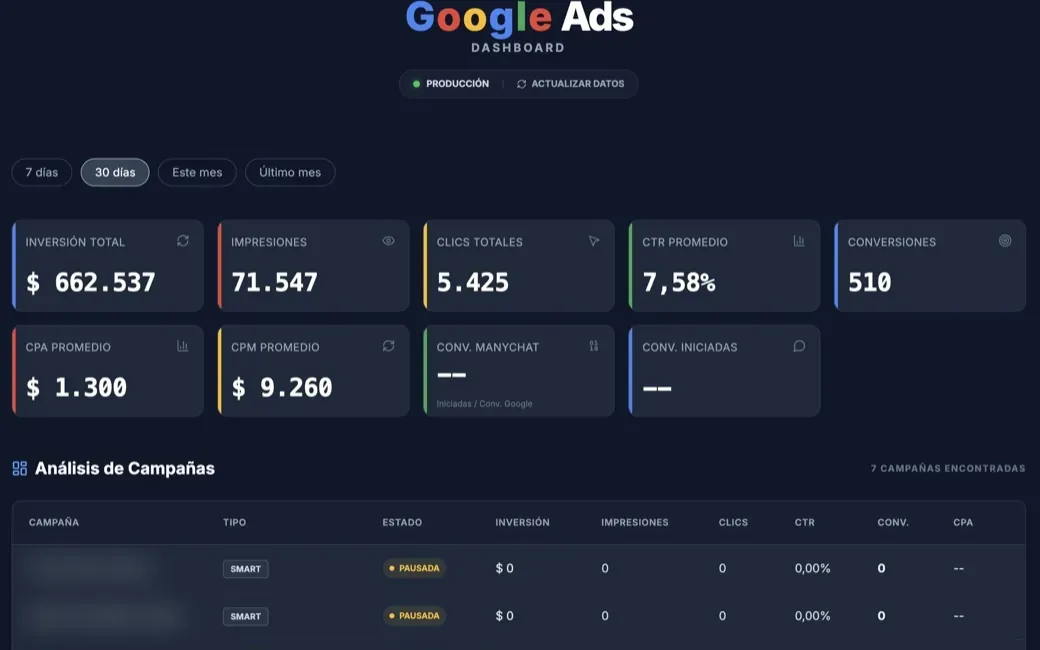Screen dimensions: 1040x650
Task: Sort table by Clics column header
Action: coord(733,522)
